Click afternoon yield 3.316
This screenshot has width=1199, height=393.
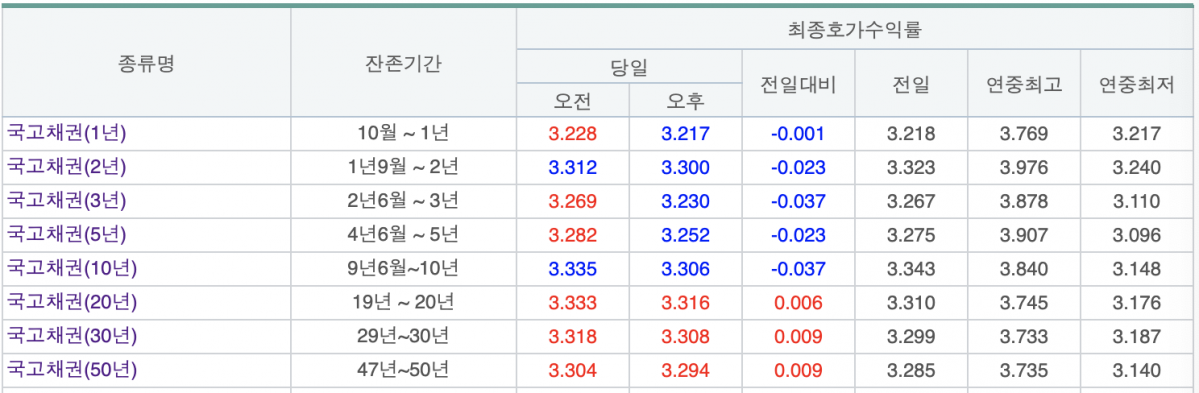click(686, 302)
